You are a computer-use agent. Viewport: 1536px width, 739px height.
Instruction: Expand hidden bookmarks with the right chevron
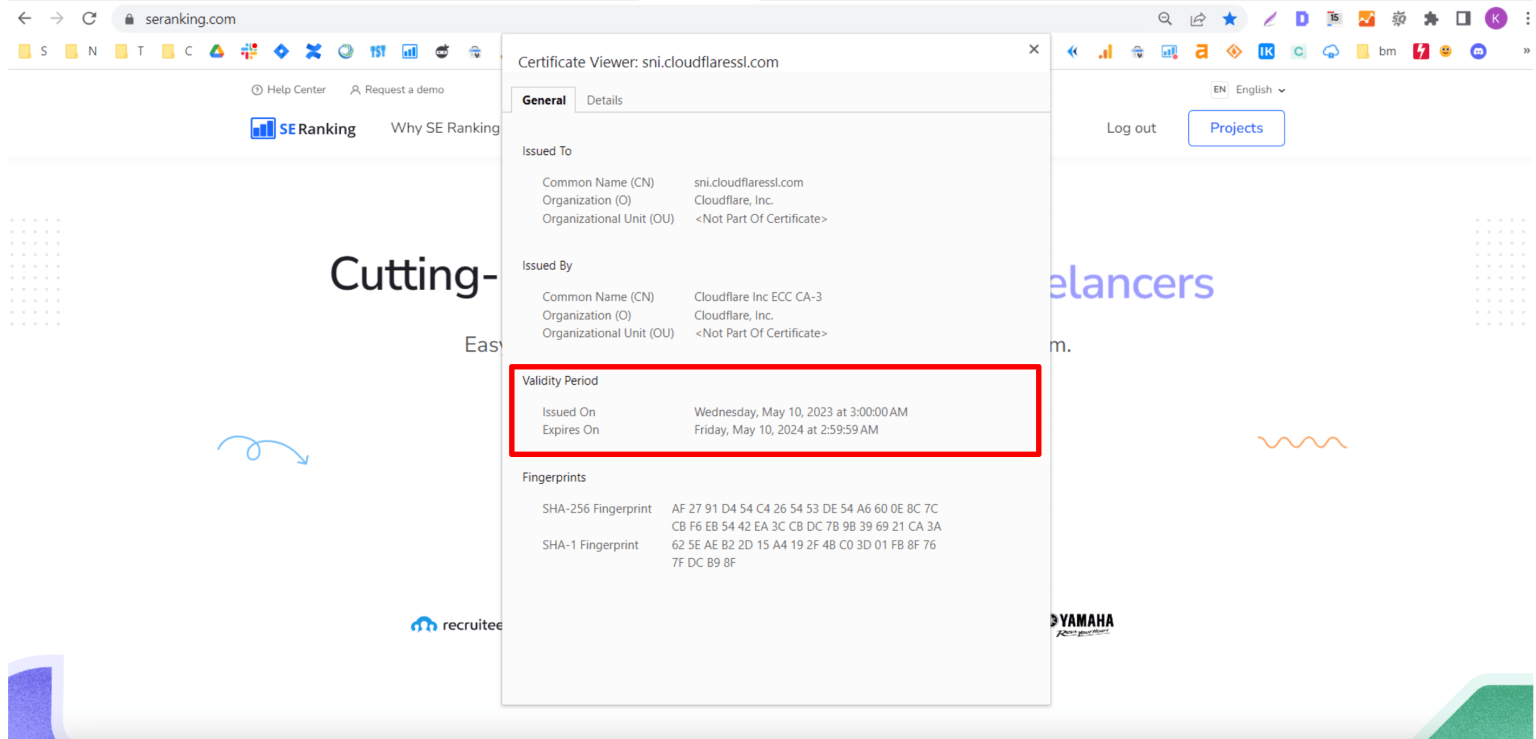point(1527,51)
